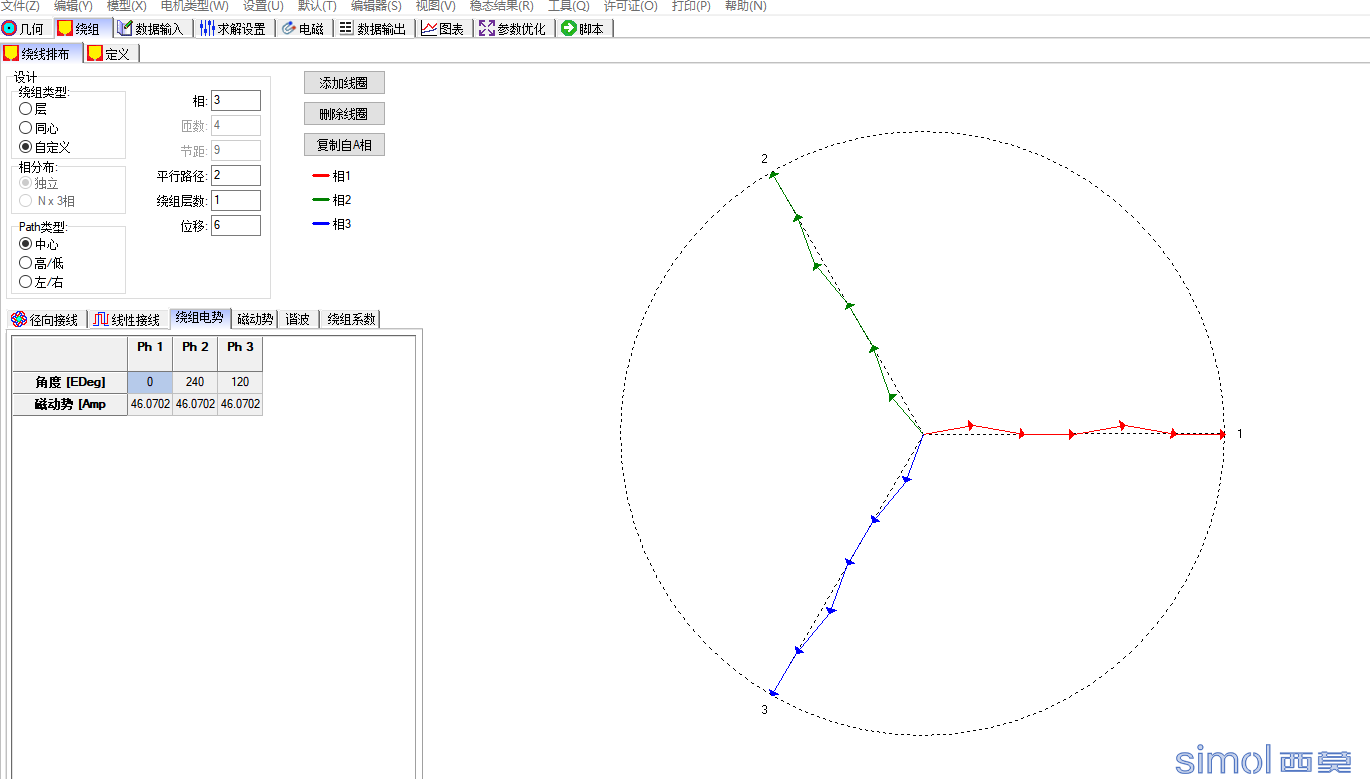Image resolution: width=1370 pixels, height=779 pixels.
Task: Select the 绕组电势 tab
Action: [x=200, y=318]
